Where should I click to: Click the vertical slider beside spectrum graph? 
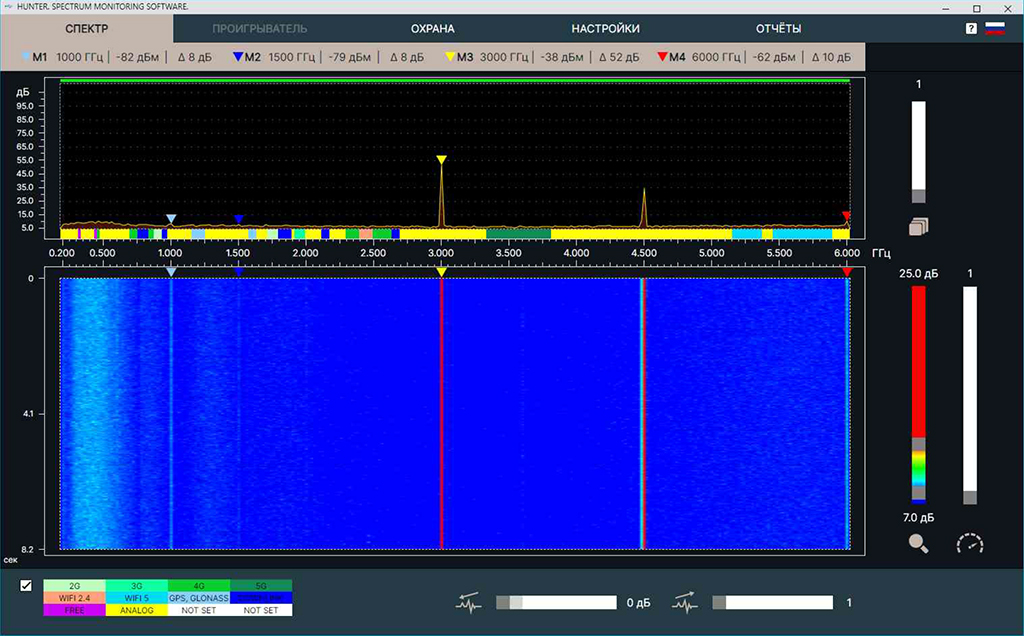(918, 151)
